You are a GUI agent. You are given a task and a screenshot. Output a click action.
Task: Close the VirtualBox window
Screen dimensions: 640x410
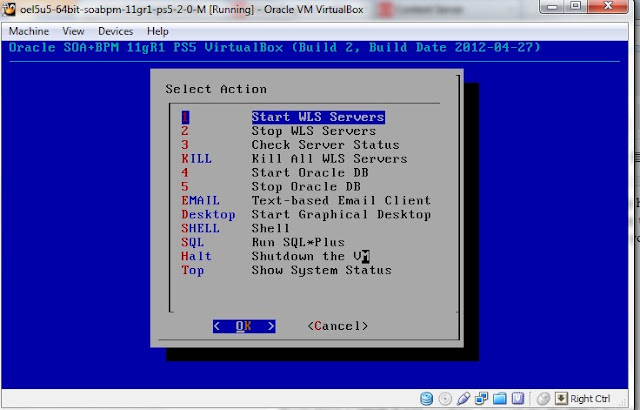(608, 6)
